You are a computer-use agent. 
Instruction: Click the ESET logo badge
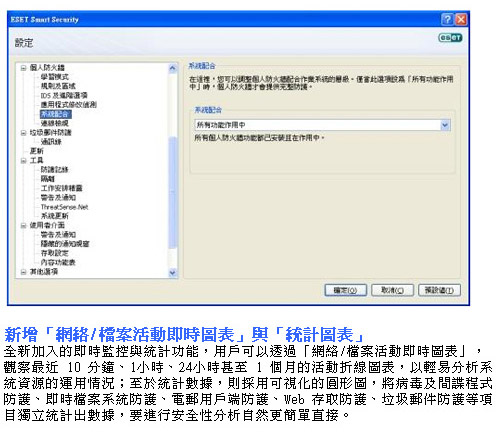point(450,38)
